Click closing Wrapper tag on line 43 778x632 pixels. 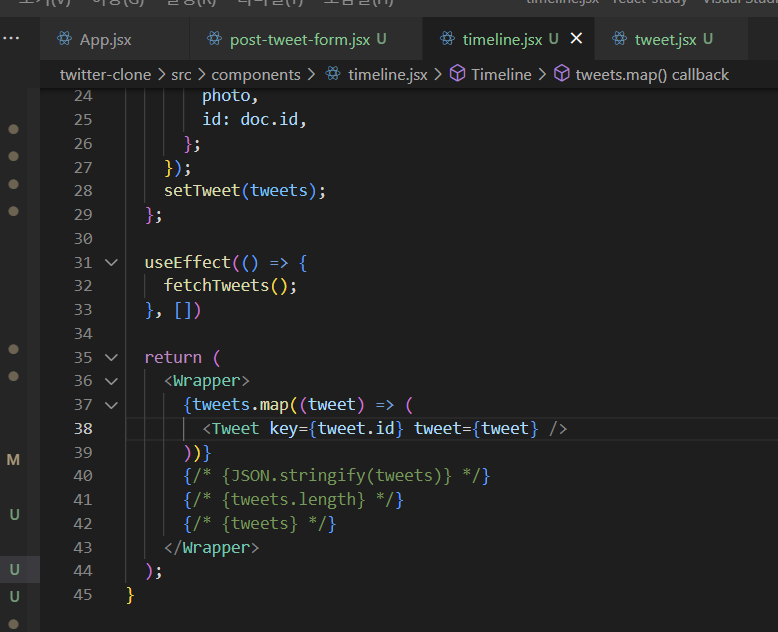pyautogui.click(x=211, y=548)
